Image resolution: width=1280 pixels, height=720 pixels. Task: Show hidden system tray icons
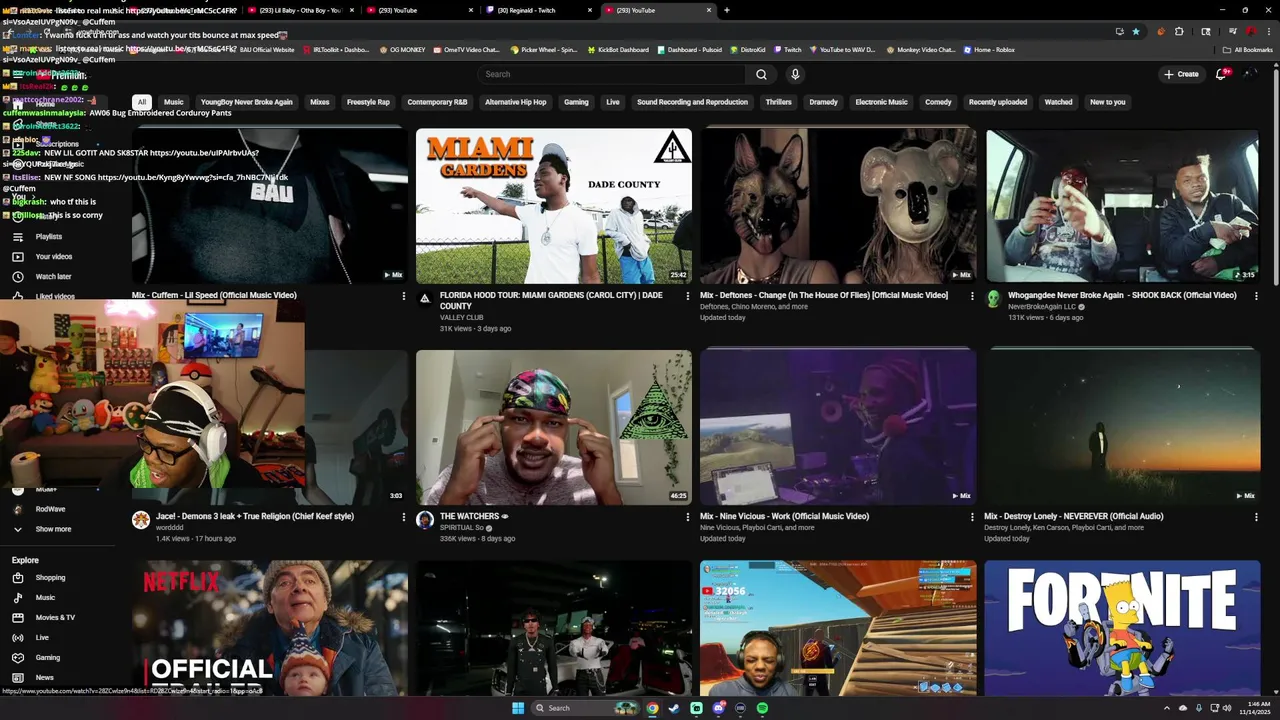[1167, 708]
